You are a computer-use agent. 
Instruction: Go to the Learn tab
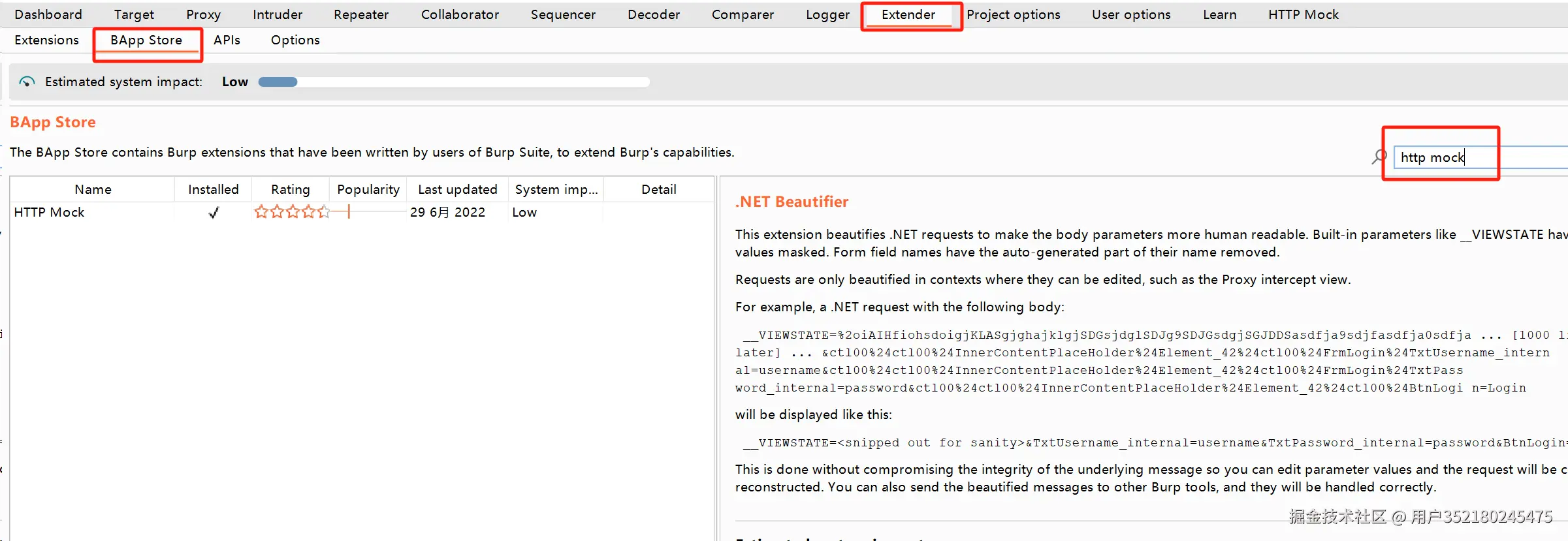tap(1220, 14)
